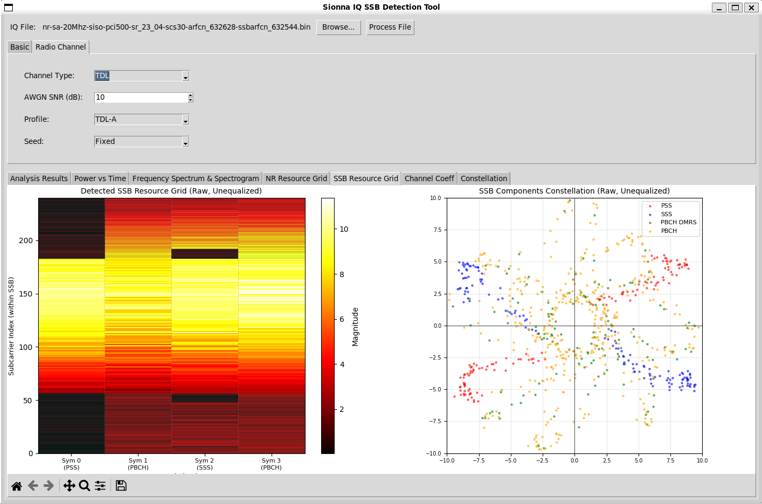Image resolution: width=762 pixels, height=504 pixels.
Task: Click the Home reset view icon
Action: pos(16,486)
